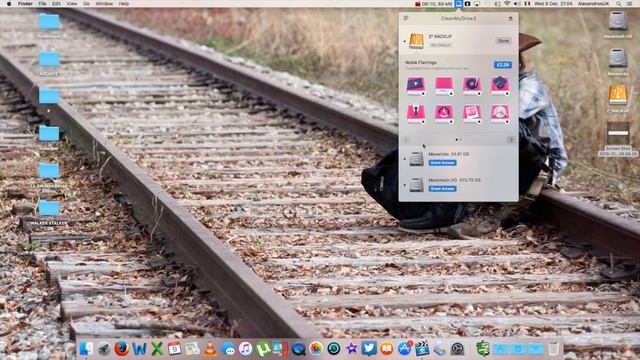Open the Help menu

click(124, 4)
